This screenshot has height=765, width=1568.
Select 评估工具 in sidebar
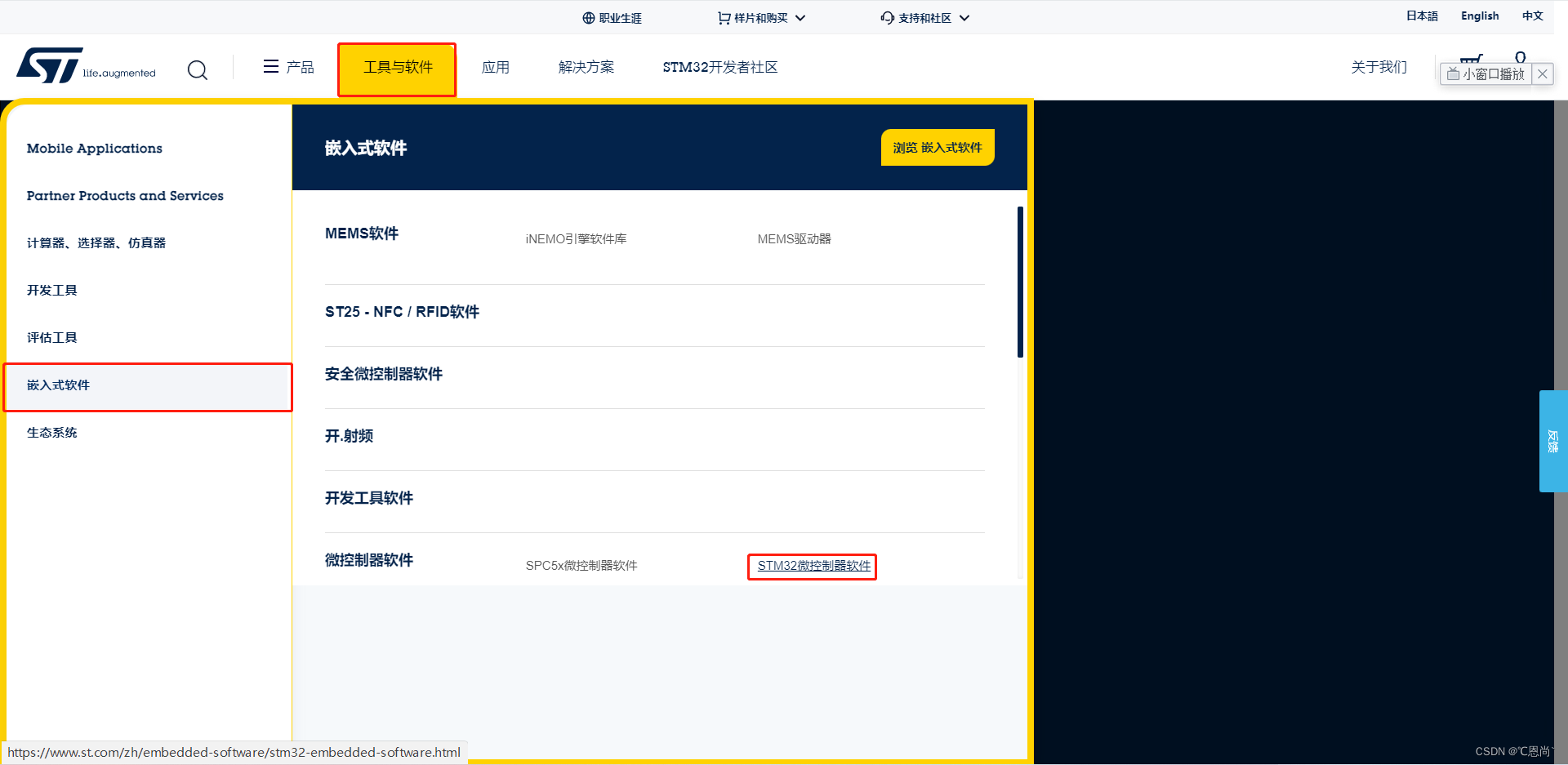pyautogui.click(x=52, y=337)
